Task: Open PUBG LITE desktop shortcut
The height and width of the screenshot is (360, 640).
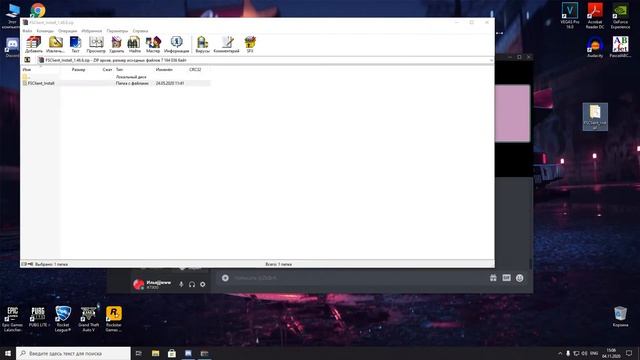Action: 38,317
